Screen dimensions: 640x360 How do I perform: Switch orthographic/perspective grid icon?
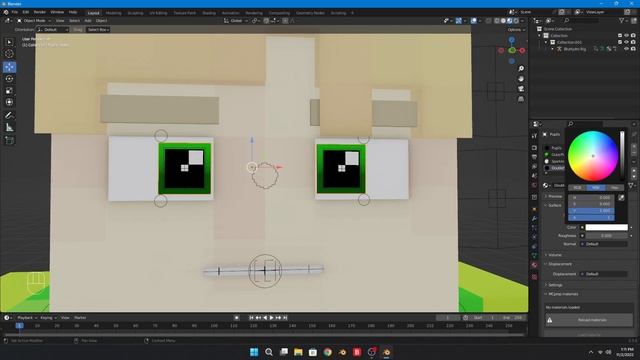click(x=521, y=99)
